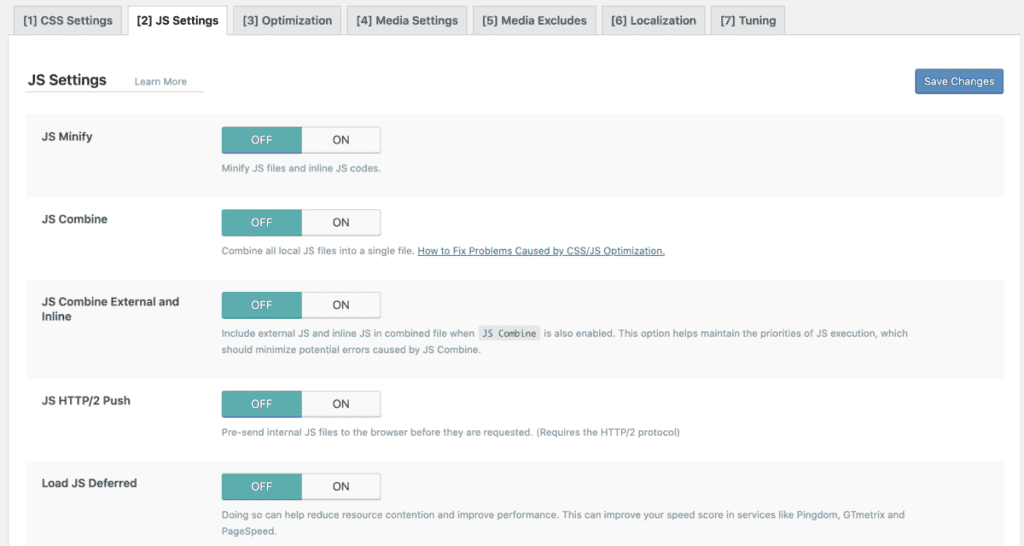Open the Learn More link
Viewport: 1024px width, 546px height.
tap(161, 82)
